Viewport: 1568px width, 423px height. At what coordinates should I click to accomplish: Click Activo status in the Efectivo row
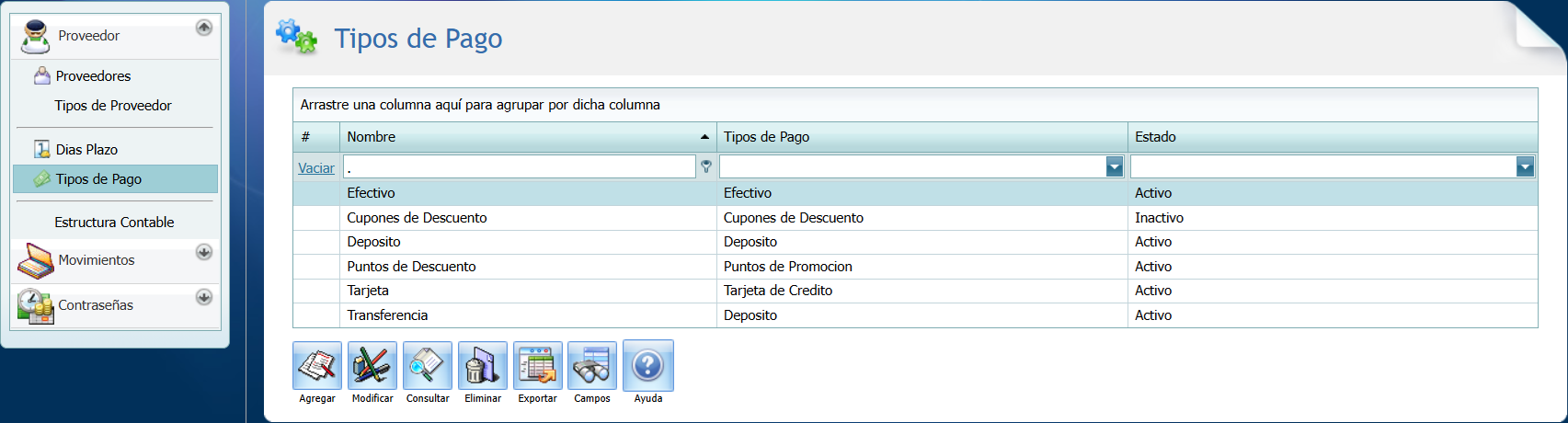click(1333, 193)
